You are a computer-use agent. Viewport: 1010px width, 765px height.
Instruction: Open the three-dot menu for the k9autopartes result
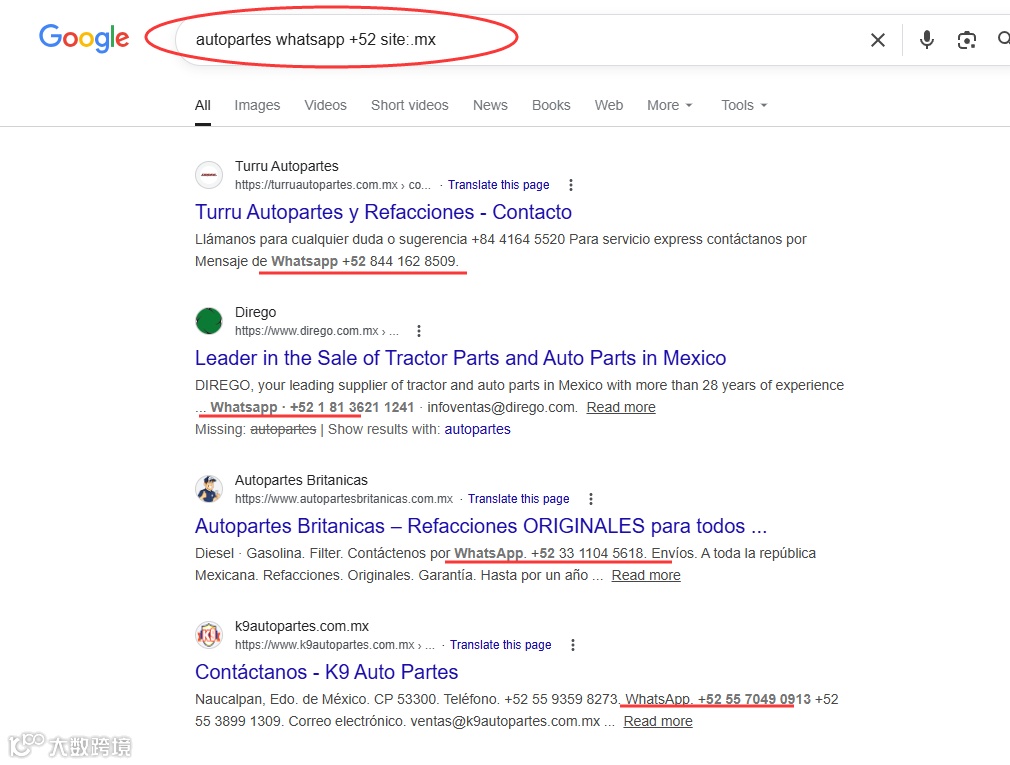pos(573,645)
